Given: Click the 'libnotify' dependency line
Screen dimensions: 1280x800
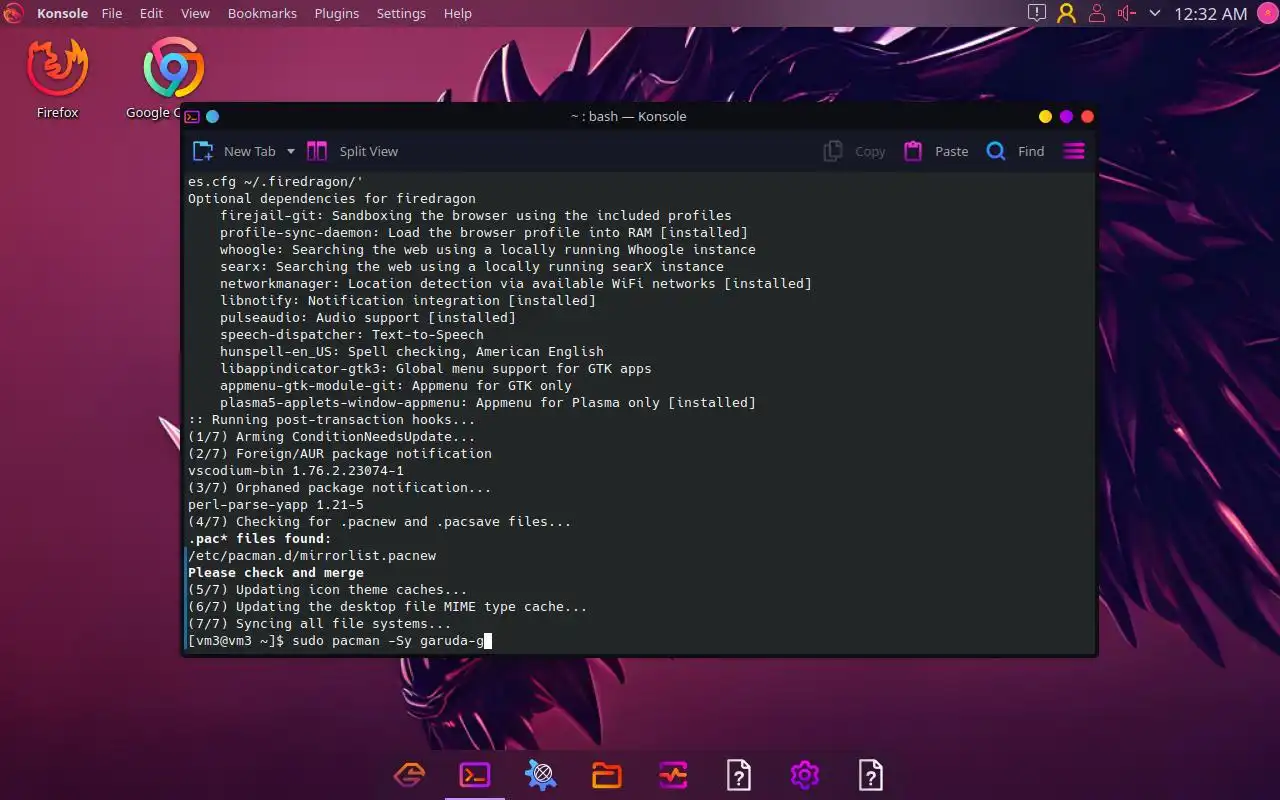Looking at the screenshot, I should 408,300.
